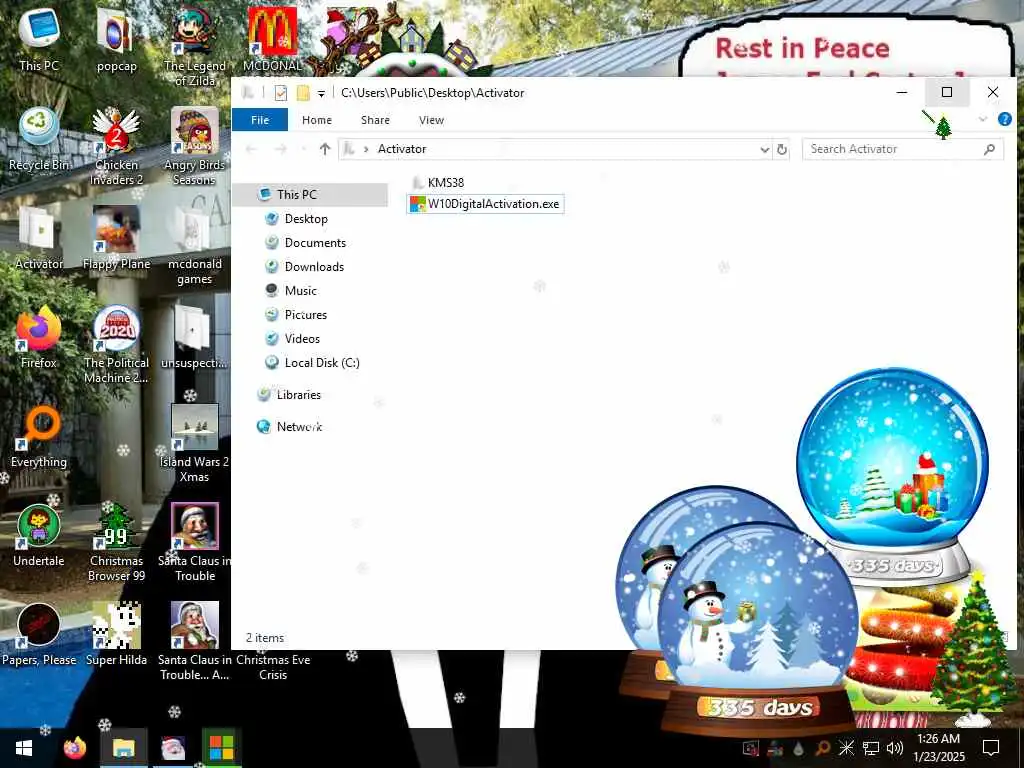Click the Everything magnifier tray icon
This screenshot has width=1024, height=768.
point(822,748)
